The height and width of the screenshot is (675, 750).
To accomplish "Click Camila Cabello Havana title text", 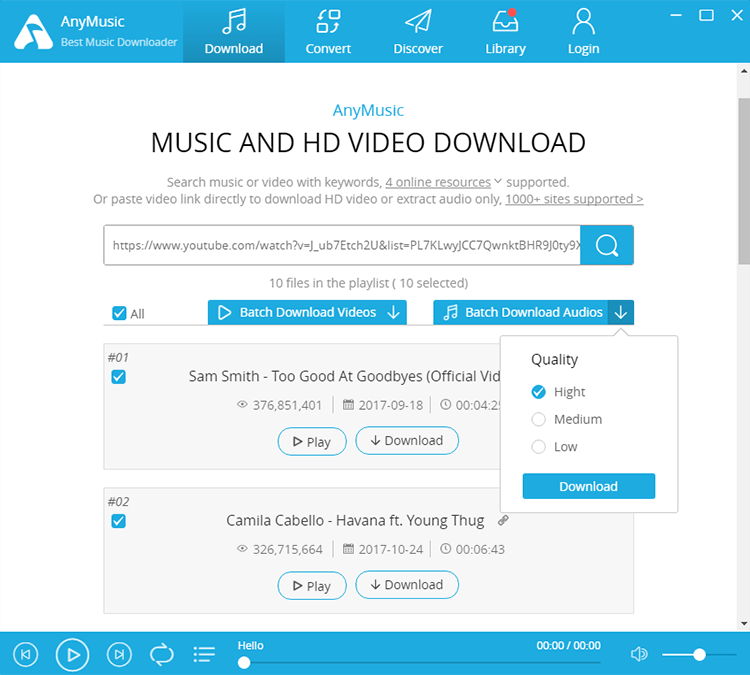I will click(355, 520).
